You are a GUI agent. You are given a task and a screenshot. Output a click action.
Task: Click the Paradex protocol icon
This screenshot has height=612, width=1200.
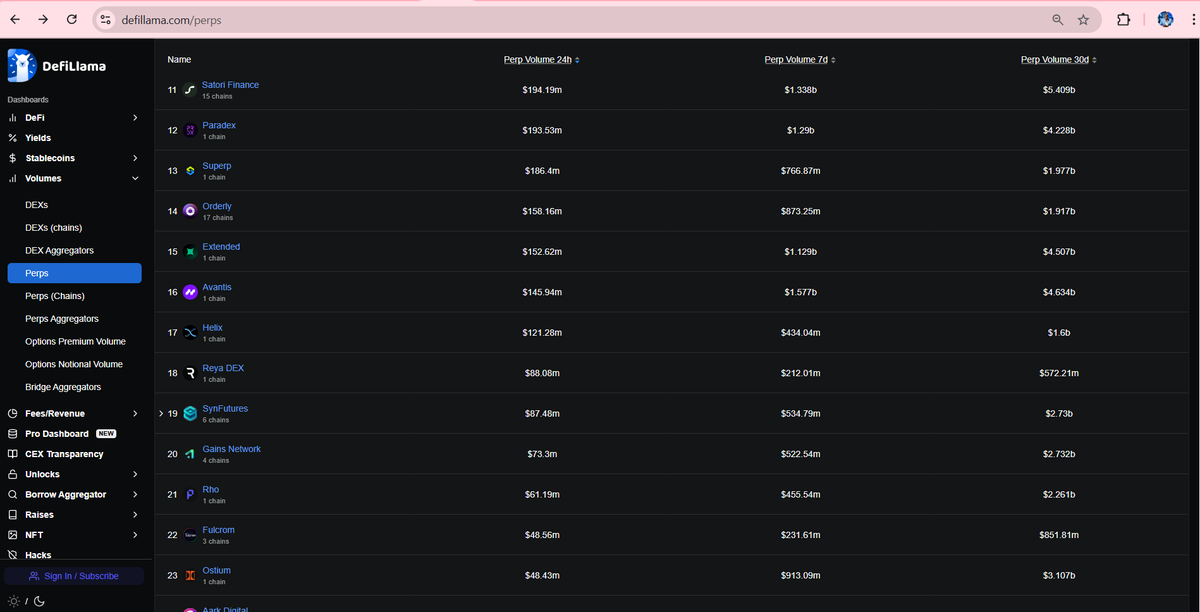(x=190, y=131)
